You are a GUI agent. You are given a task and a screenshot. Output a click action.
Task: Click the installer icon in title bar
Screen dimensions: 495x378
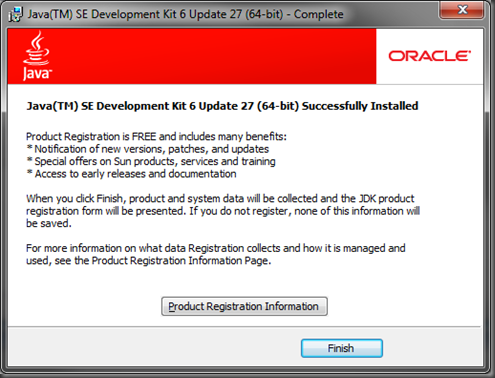(x=15, y=15)
